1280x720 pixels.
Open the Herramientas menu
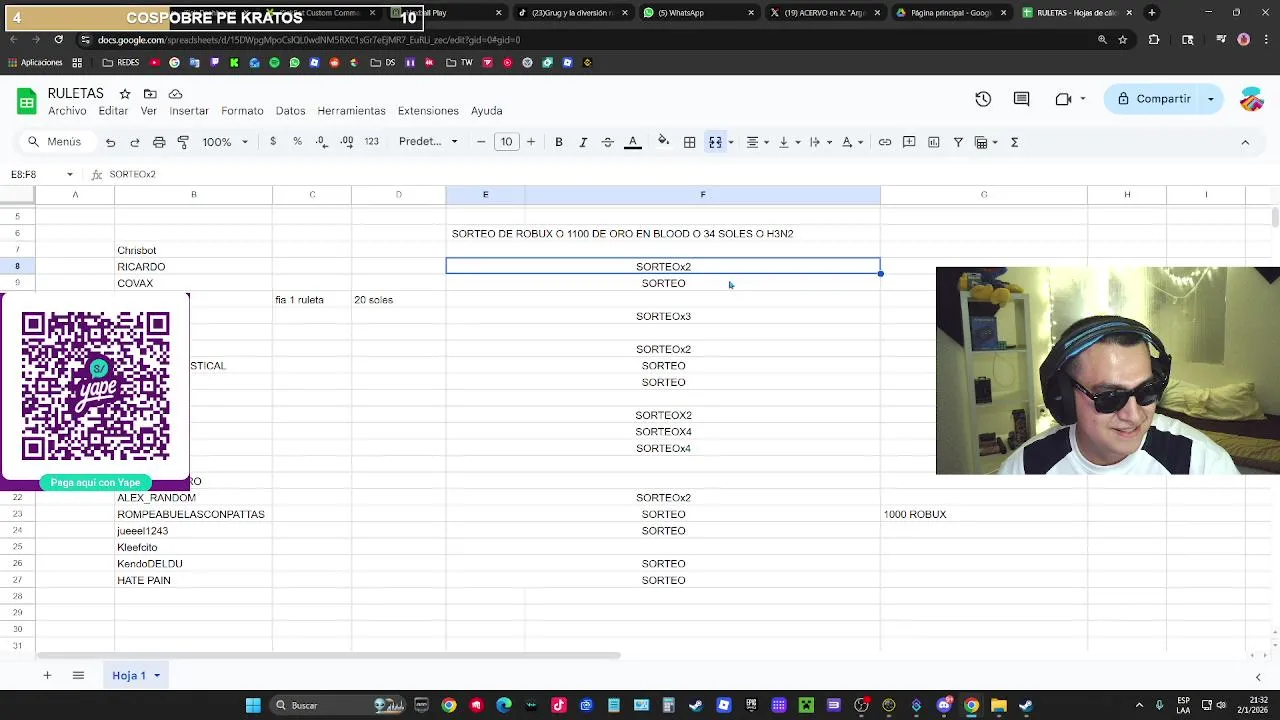point(351,111)
